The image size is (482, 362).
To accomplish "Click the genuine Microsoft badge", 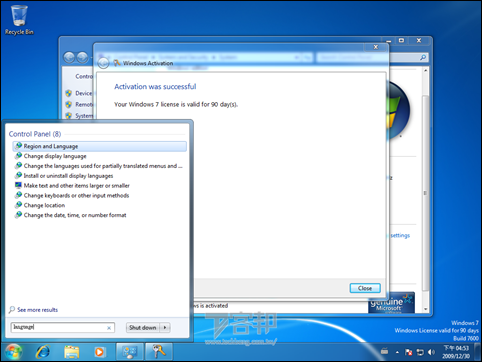I will (x=391, y=302).
